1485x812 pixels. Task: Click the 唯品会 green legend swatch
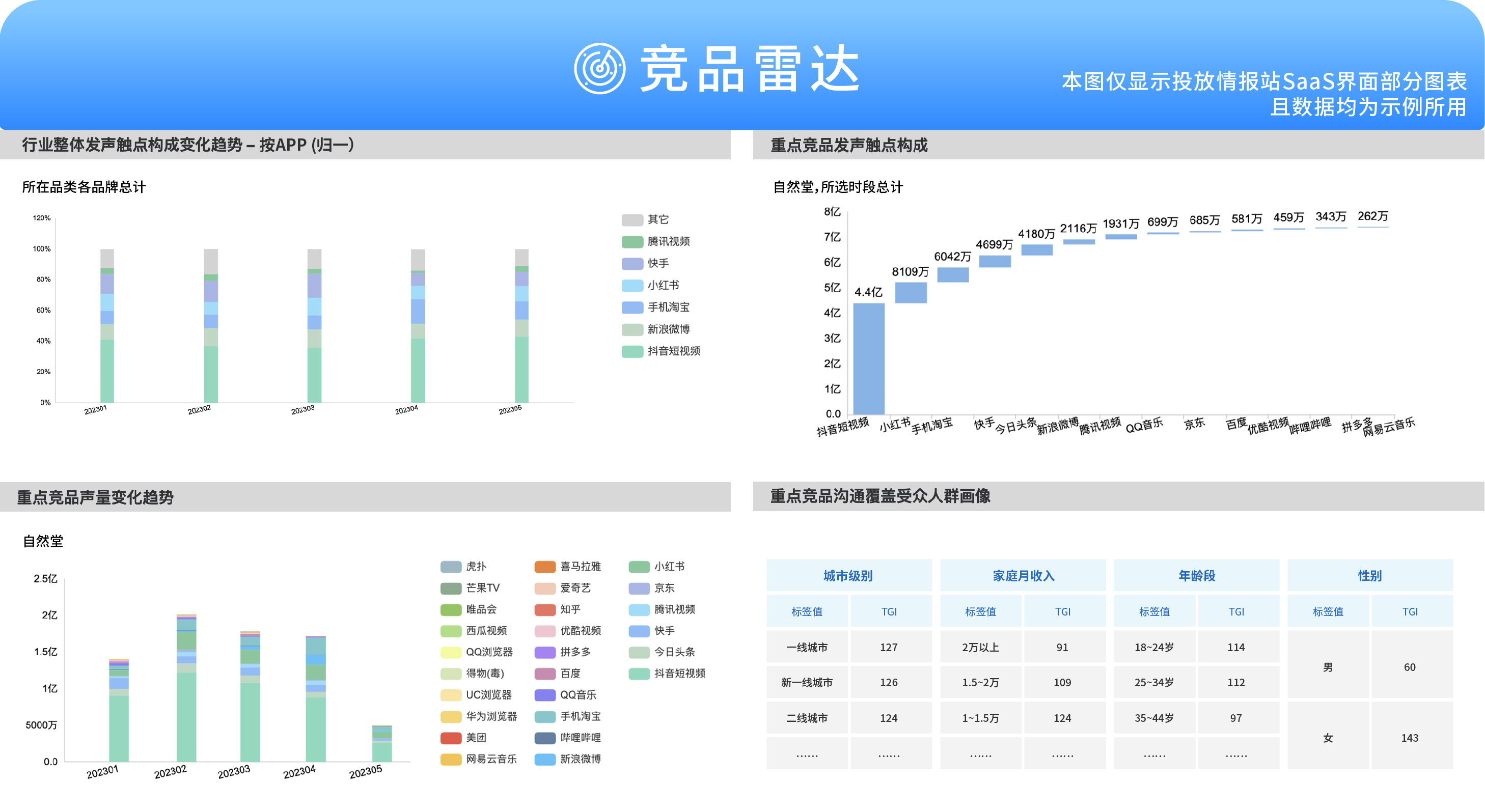(x=451, y=609)
